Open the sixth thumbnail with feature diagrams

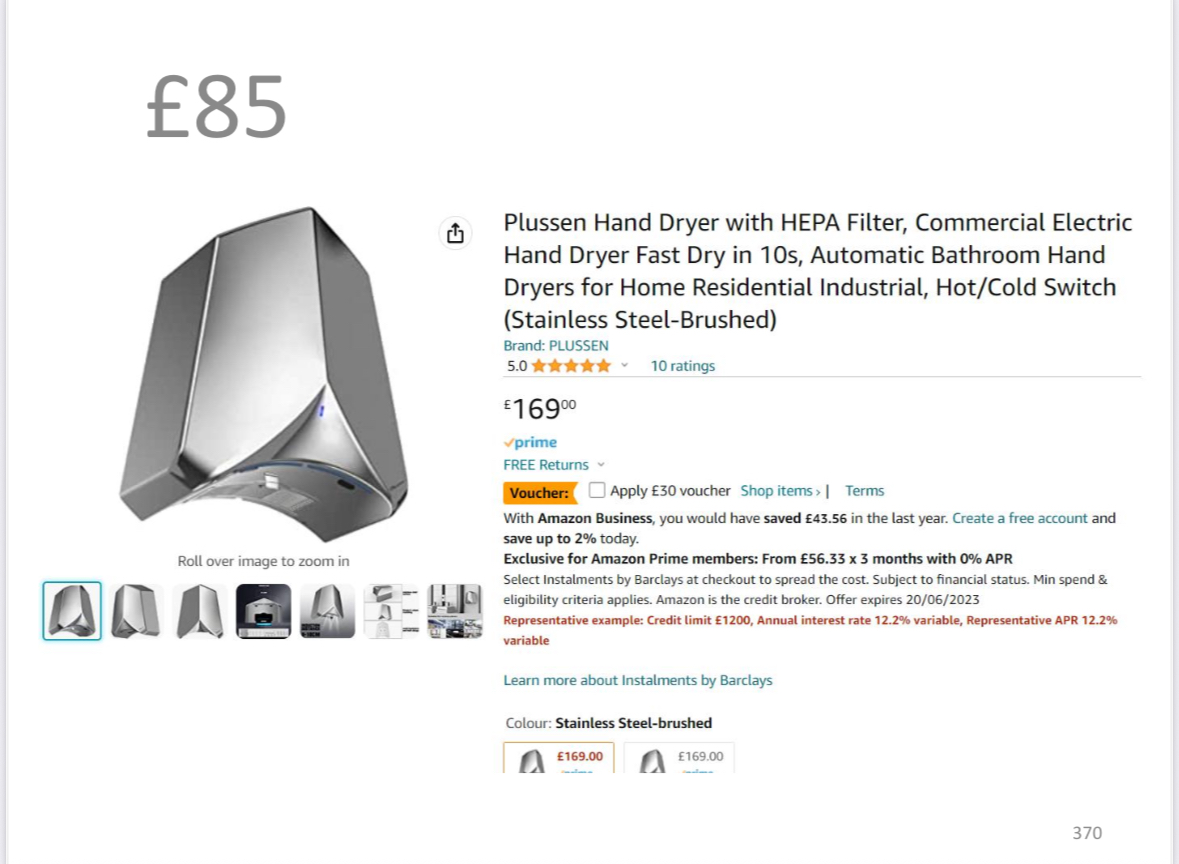point(391,611)
